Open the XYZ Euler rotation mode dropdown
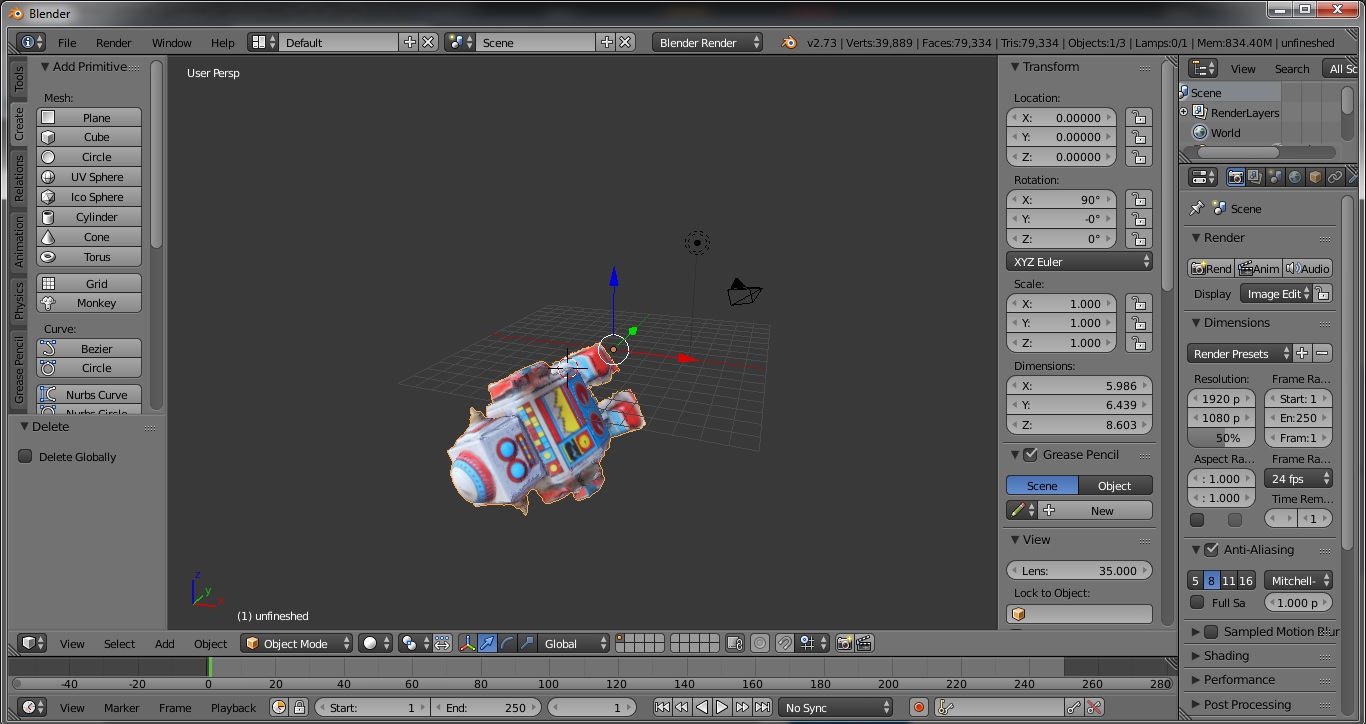This screenshot has height=724, width=1366. 1079,262
